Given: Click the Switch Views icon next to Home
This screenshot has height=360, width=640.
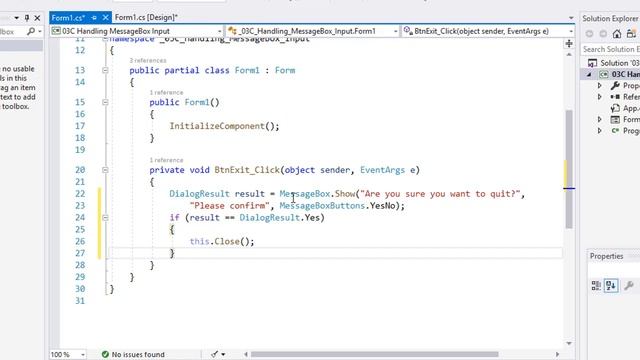Looking at the screenshot, I should tap(631, 34).
